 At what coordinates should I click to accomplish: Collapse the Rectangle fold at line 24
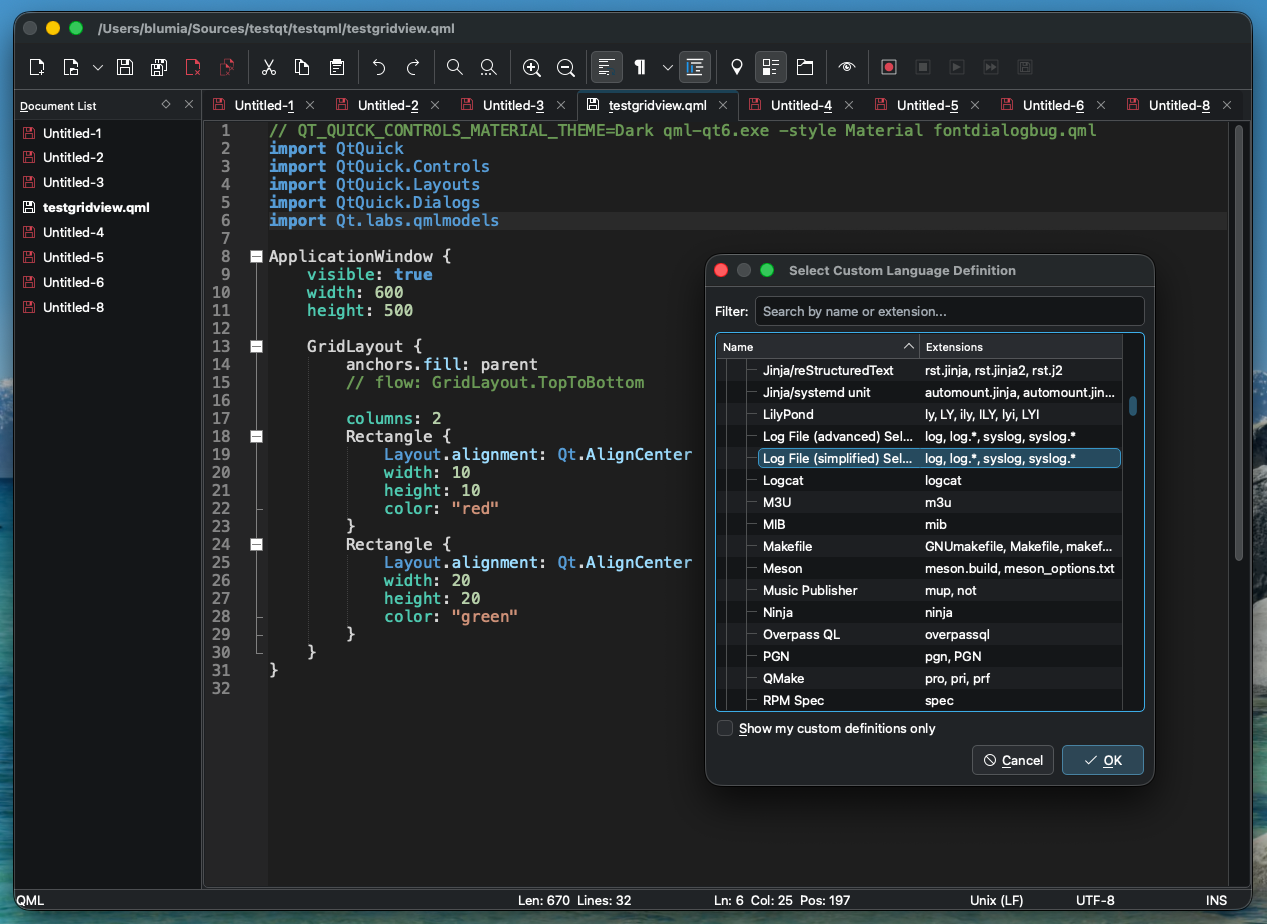[256, 544]
